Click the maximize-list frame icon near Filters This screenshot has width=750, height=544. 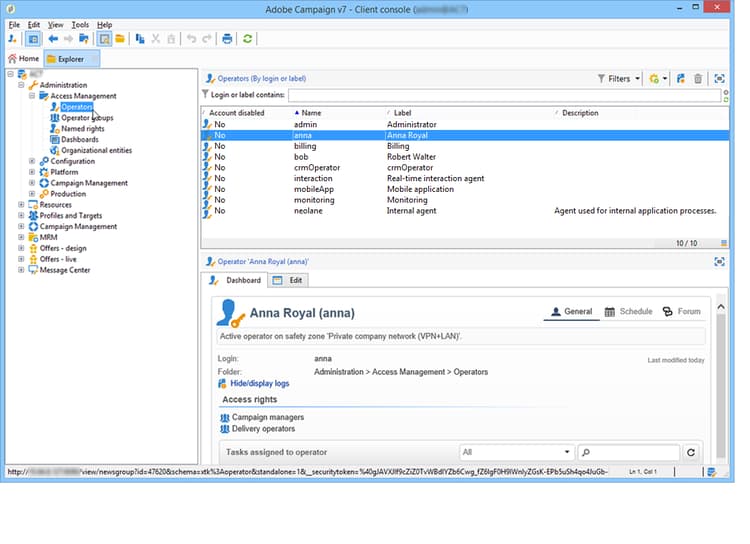[719, 78]
